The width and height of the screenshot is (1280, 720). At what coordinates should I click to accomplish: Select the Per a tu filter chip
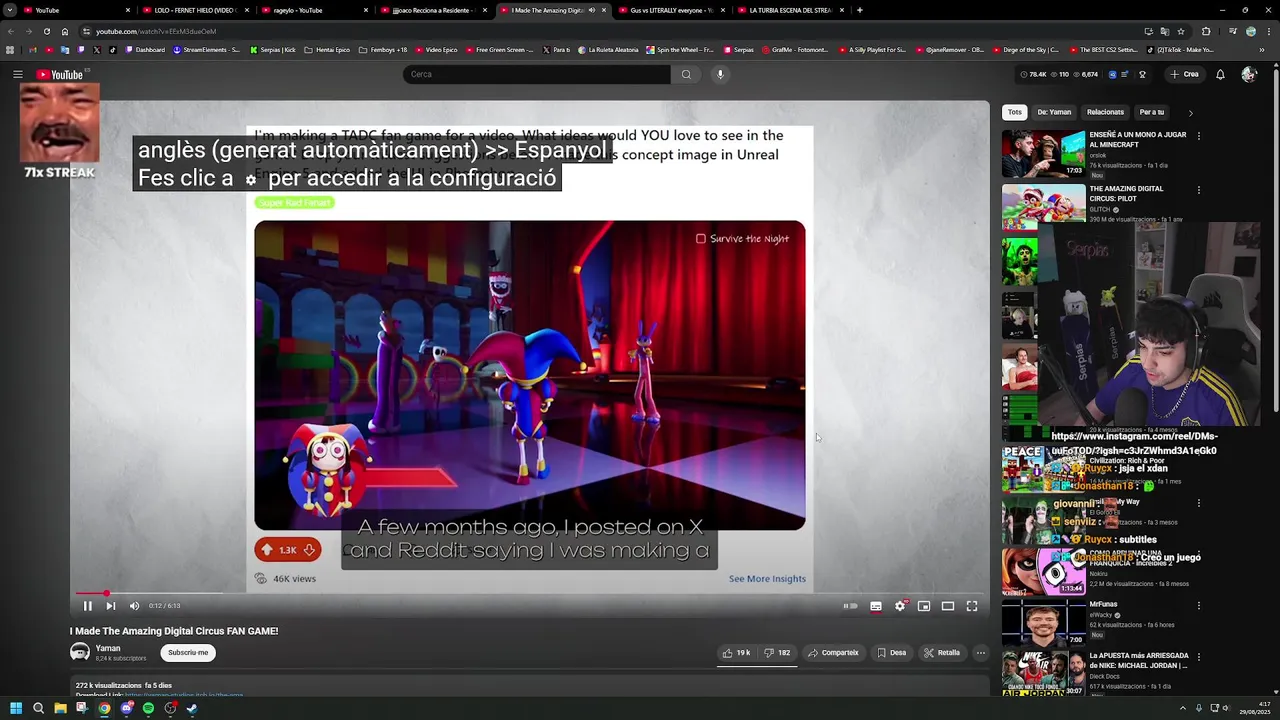tap(1152, 112)
